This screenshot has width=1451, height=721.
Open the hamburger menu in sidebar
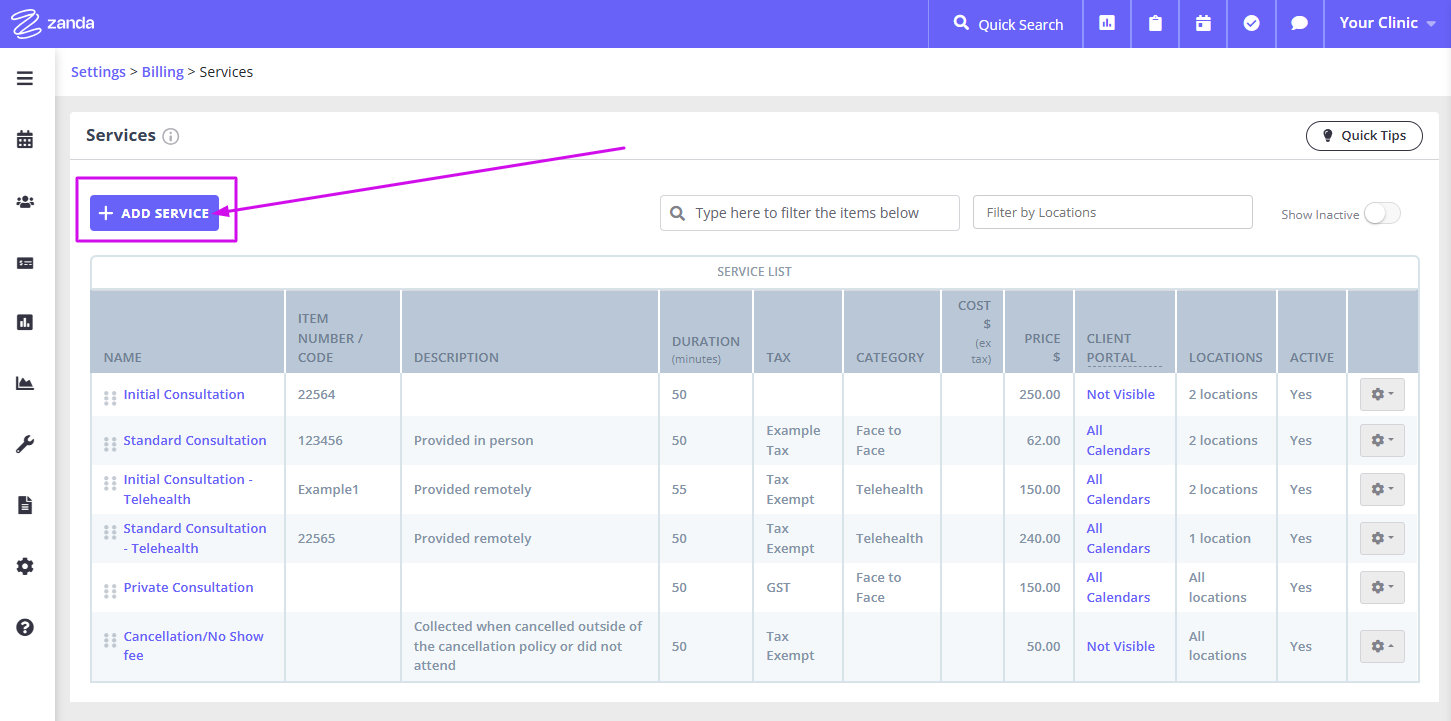(x=25, y=78)
